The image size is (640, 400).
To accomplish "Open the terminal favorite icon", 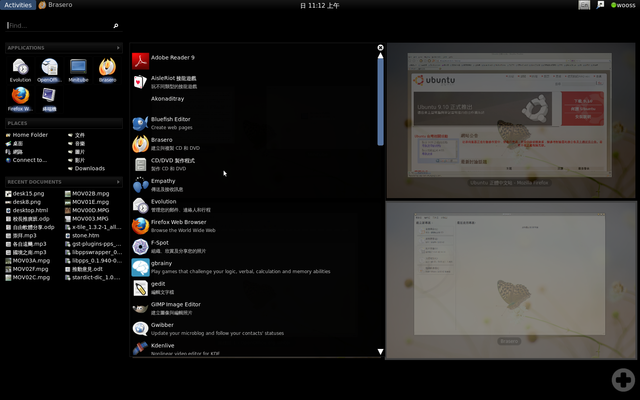I will [49, 99].
